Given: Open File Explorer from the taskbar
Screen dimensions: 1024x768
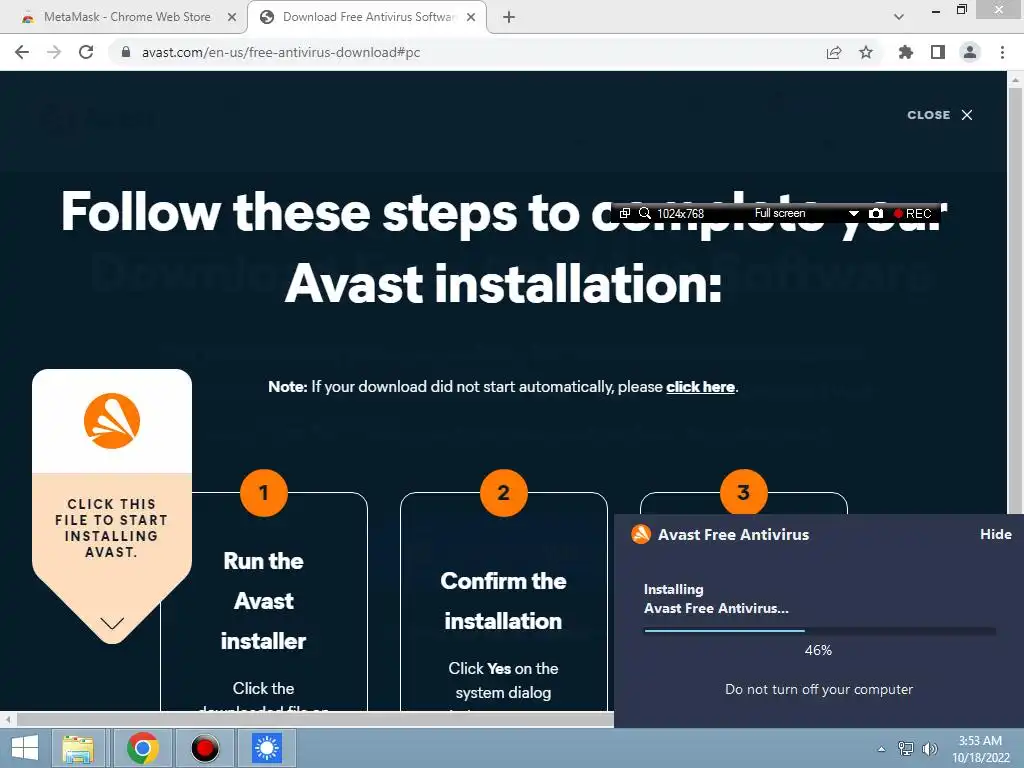Looking at the screenshot, I should click(x=78, y=748).
